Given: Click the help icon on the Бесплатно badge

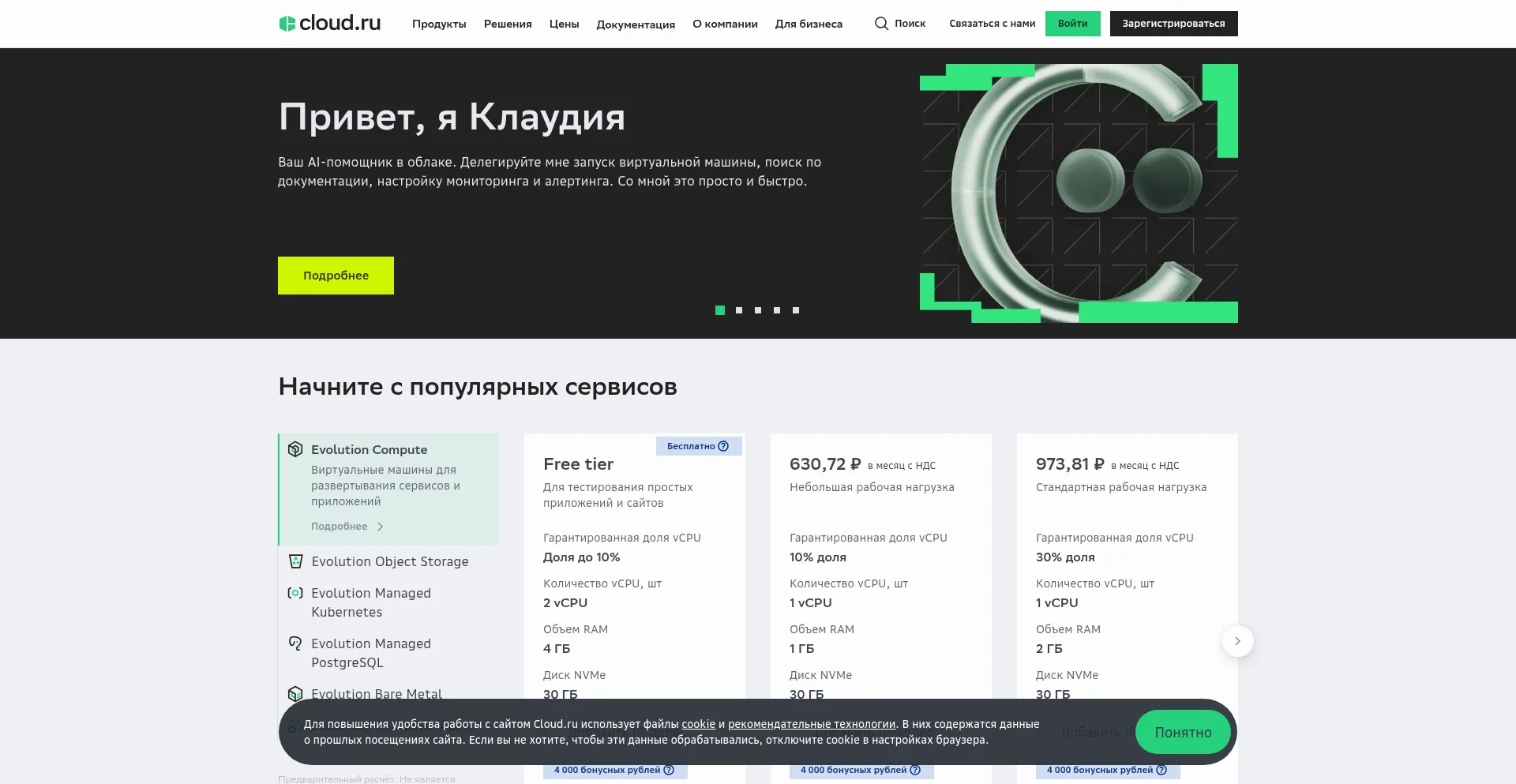Looking at the screenshot, I should pos(723,446).
